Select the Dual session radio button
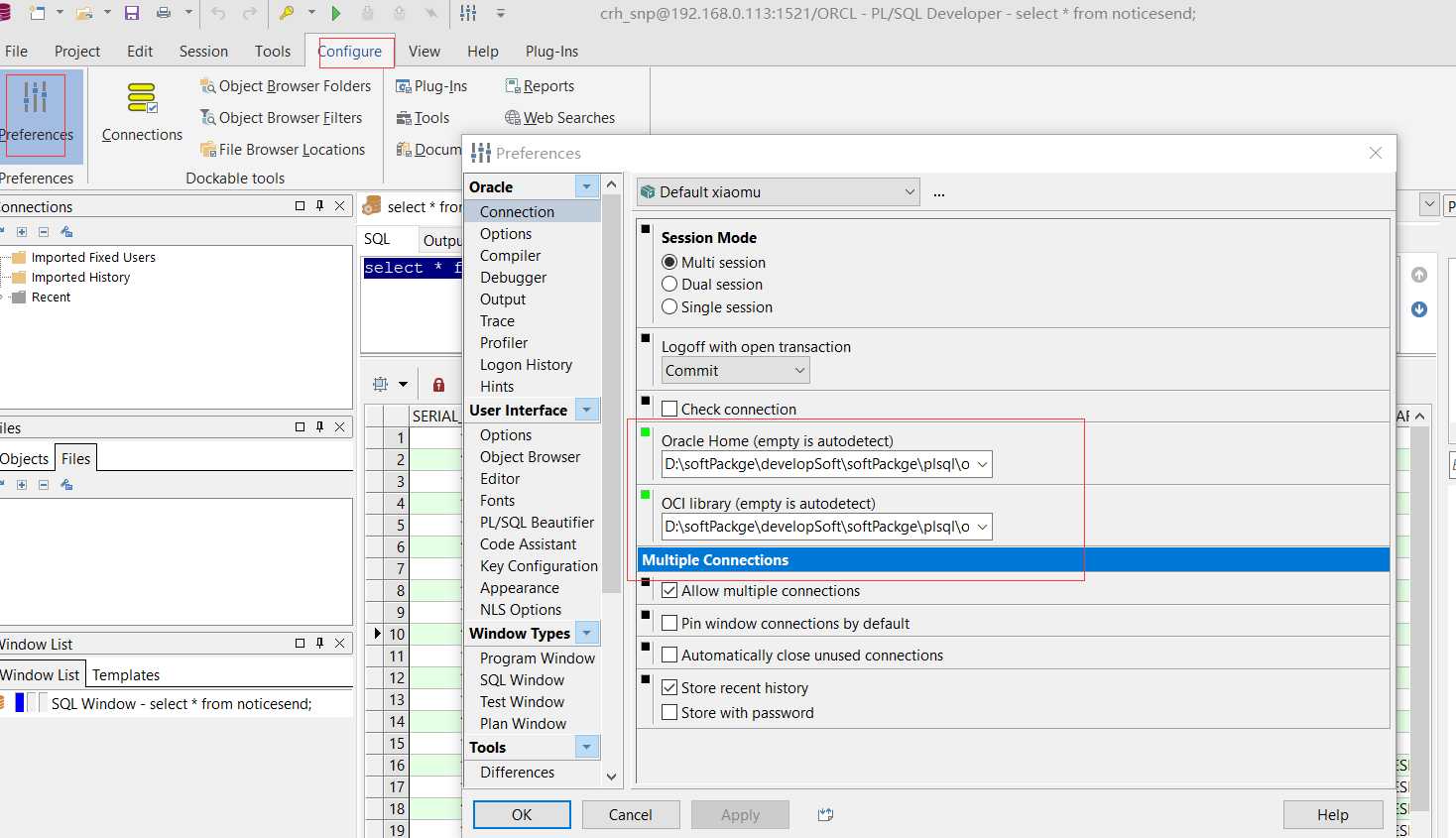Screen dimensions: 1456x838 point(669,285)
